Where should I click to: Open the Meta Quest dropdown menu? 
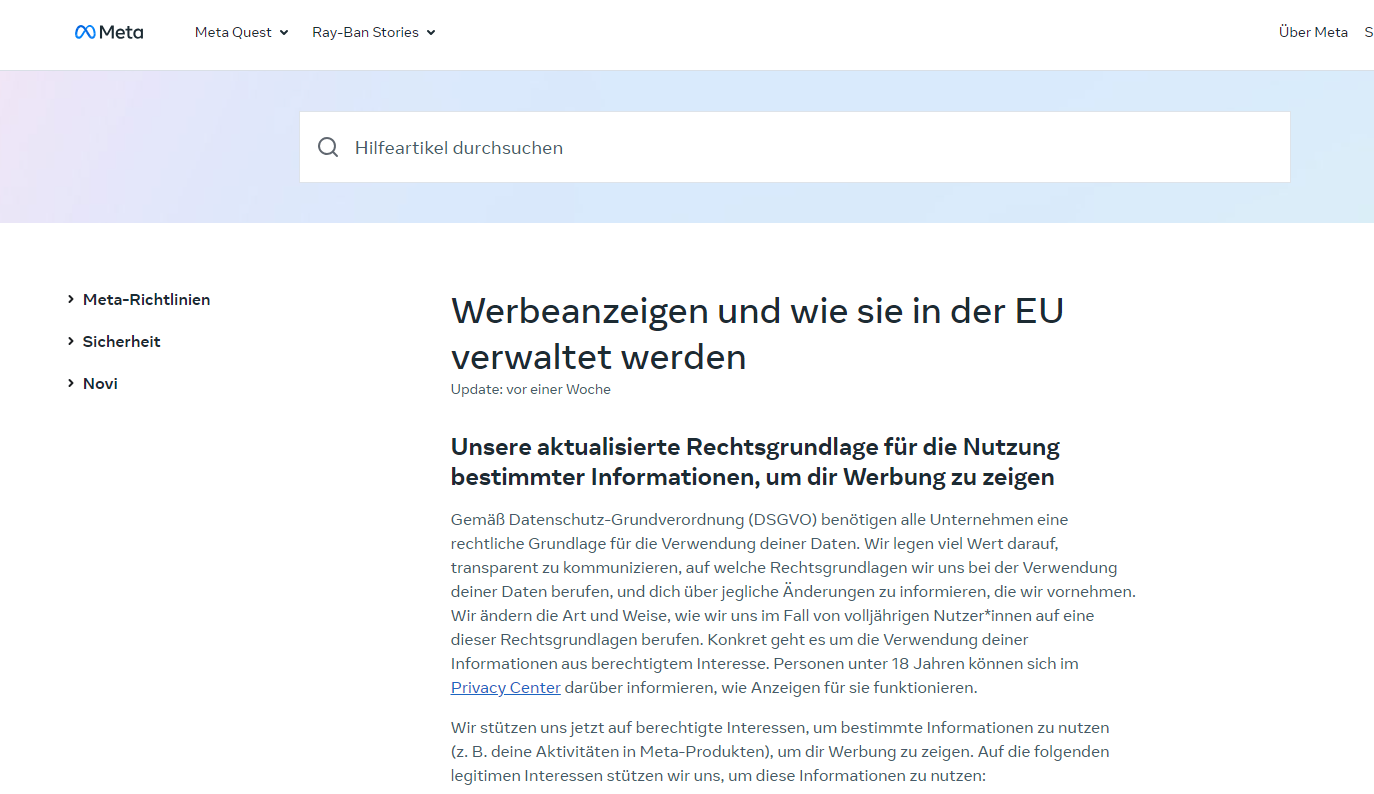click(x=242, y=32)
